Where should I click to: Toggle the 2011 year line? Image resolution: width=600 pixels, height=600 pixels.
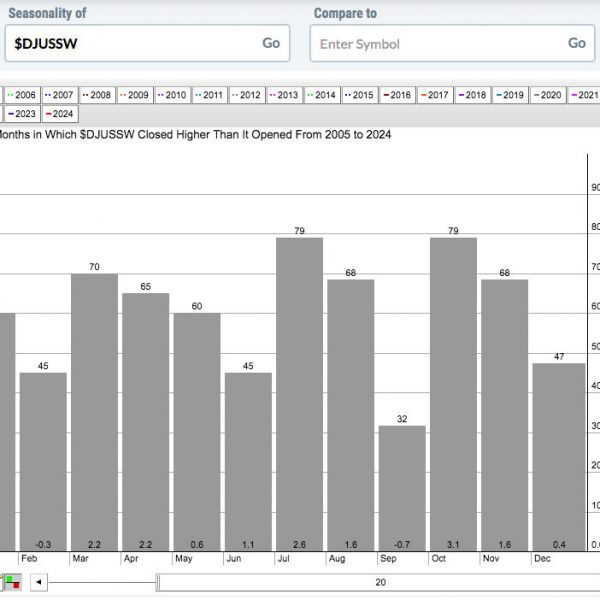point(209,95)
